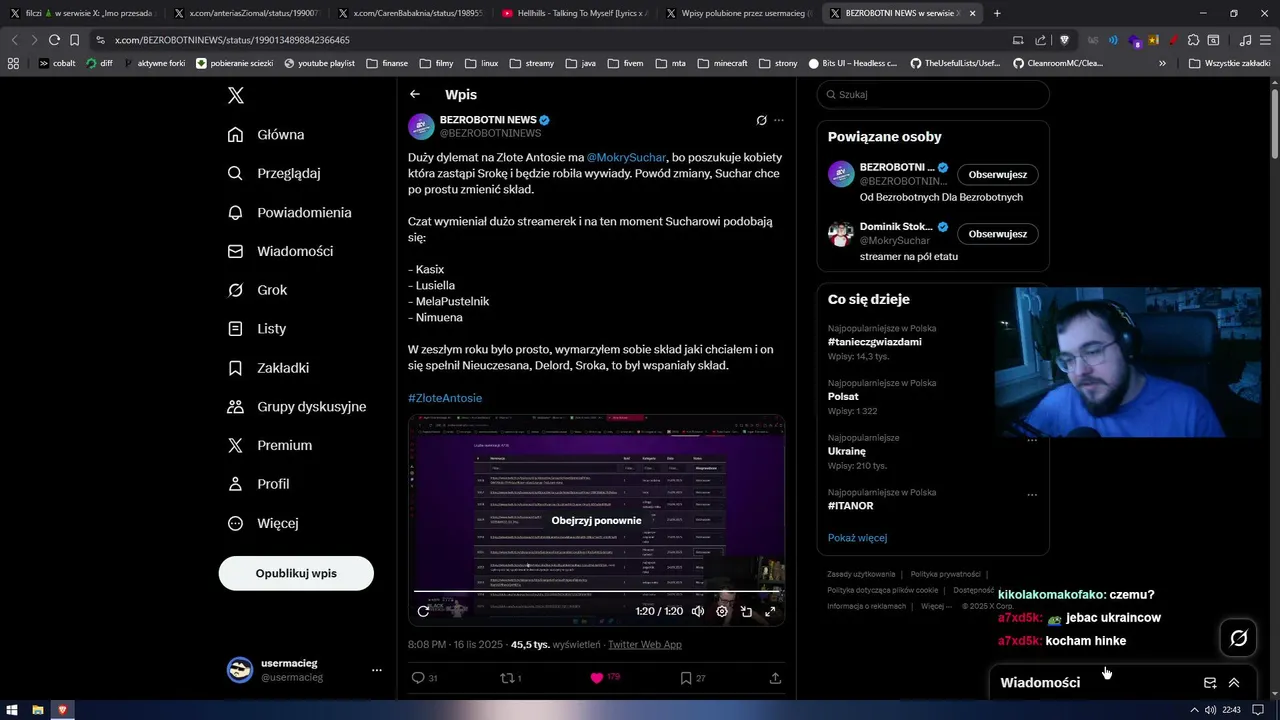Image resolution: width=1280 pixels, height=720 pixels.
Task: Open Zasady użytkowania footer link
Action: coord(861,574)
